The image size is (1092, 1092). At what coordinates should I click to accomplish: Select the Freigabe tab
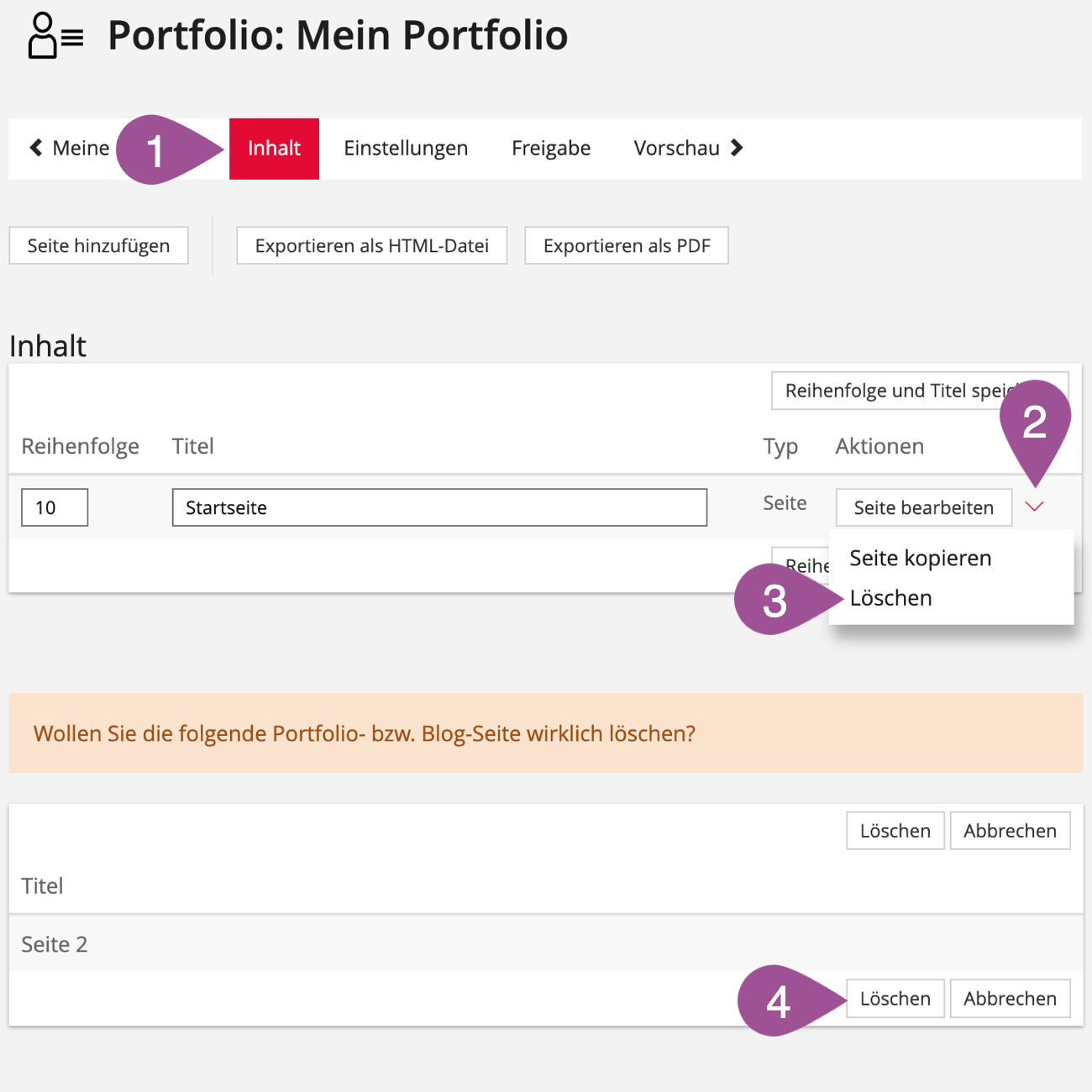point(551,149)
